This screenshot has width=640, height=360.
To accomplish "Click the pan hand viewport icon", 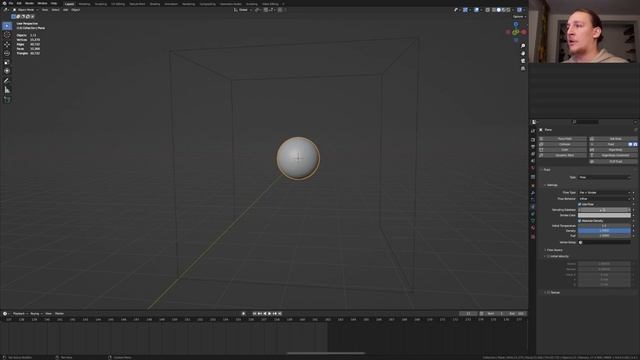I will pyautogui.click(x=523, y=53).
